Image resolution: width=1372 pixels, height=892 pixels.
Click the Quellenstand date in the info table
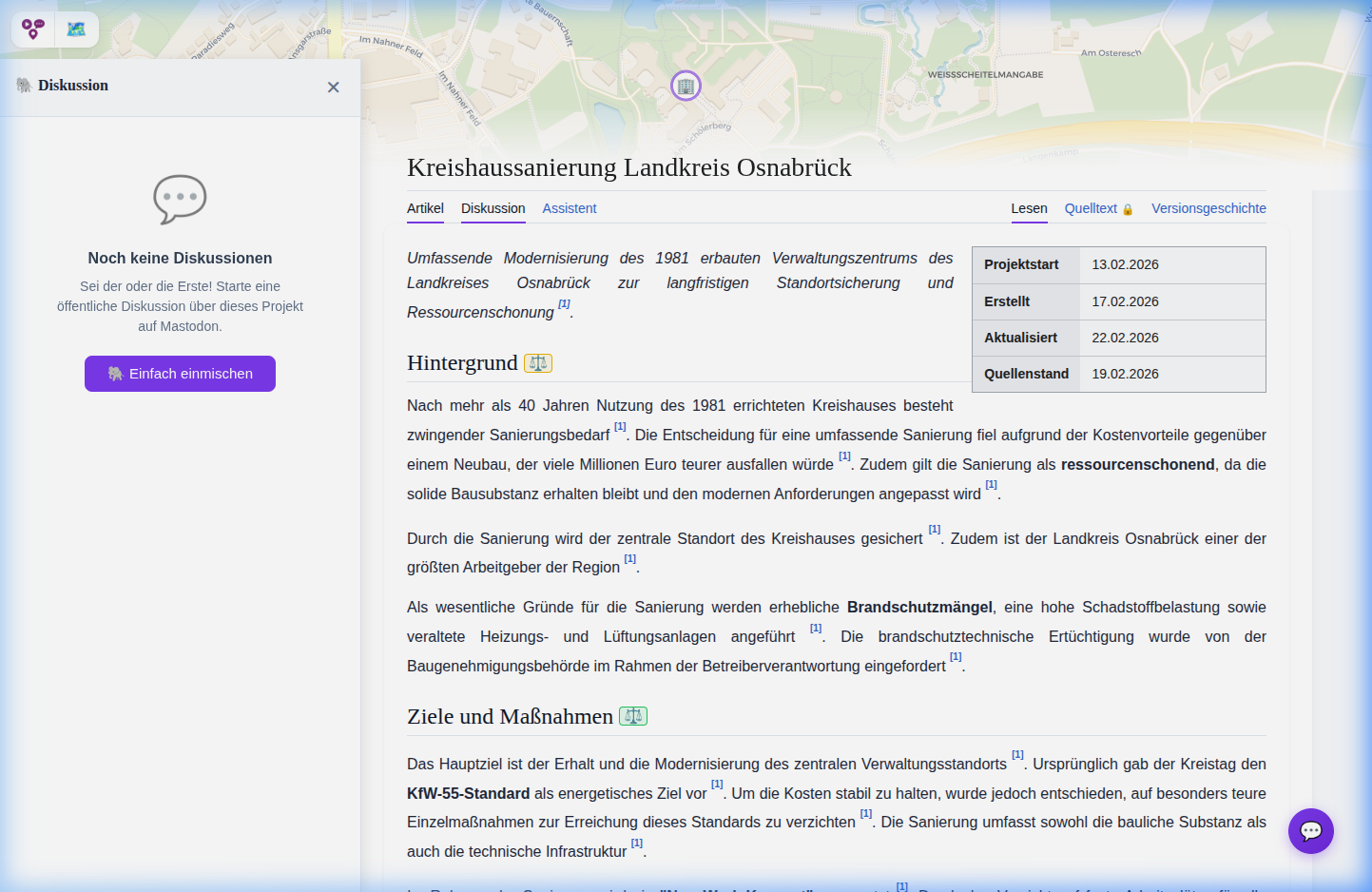point(1126,373)
